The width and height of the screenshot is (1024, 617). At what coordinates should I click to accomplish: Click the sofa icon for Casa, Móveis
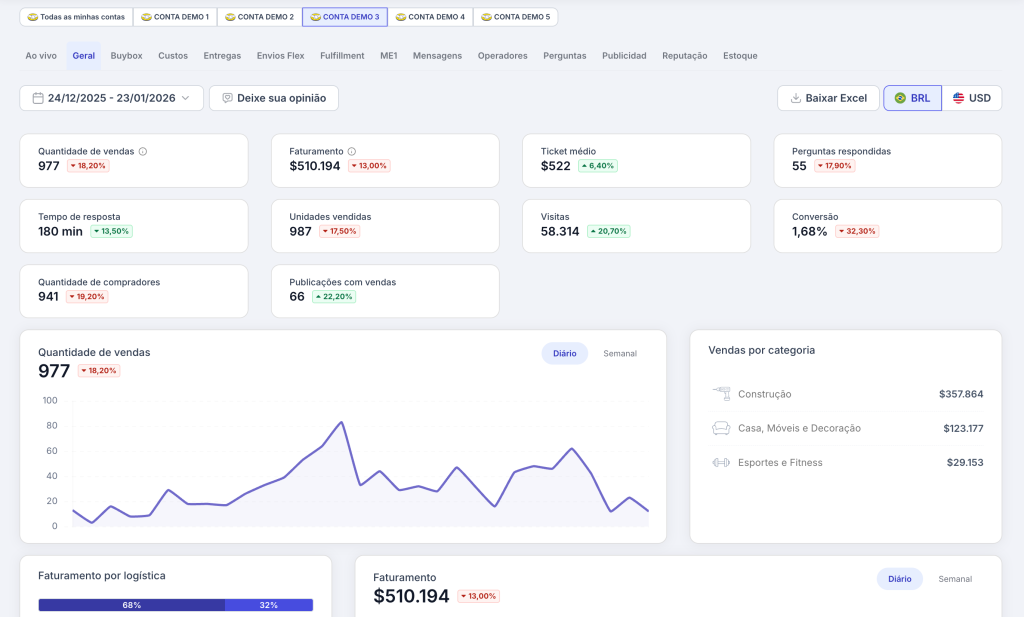(721, 428)
